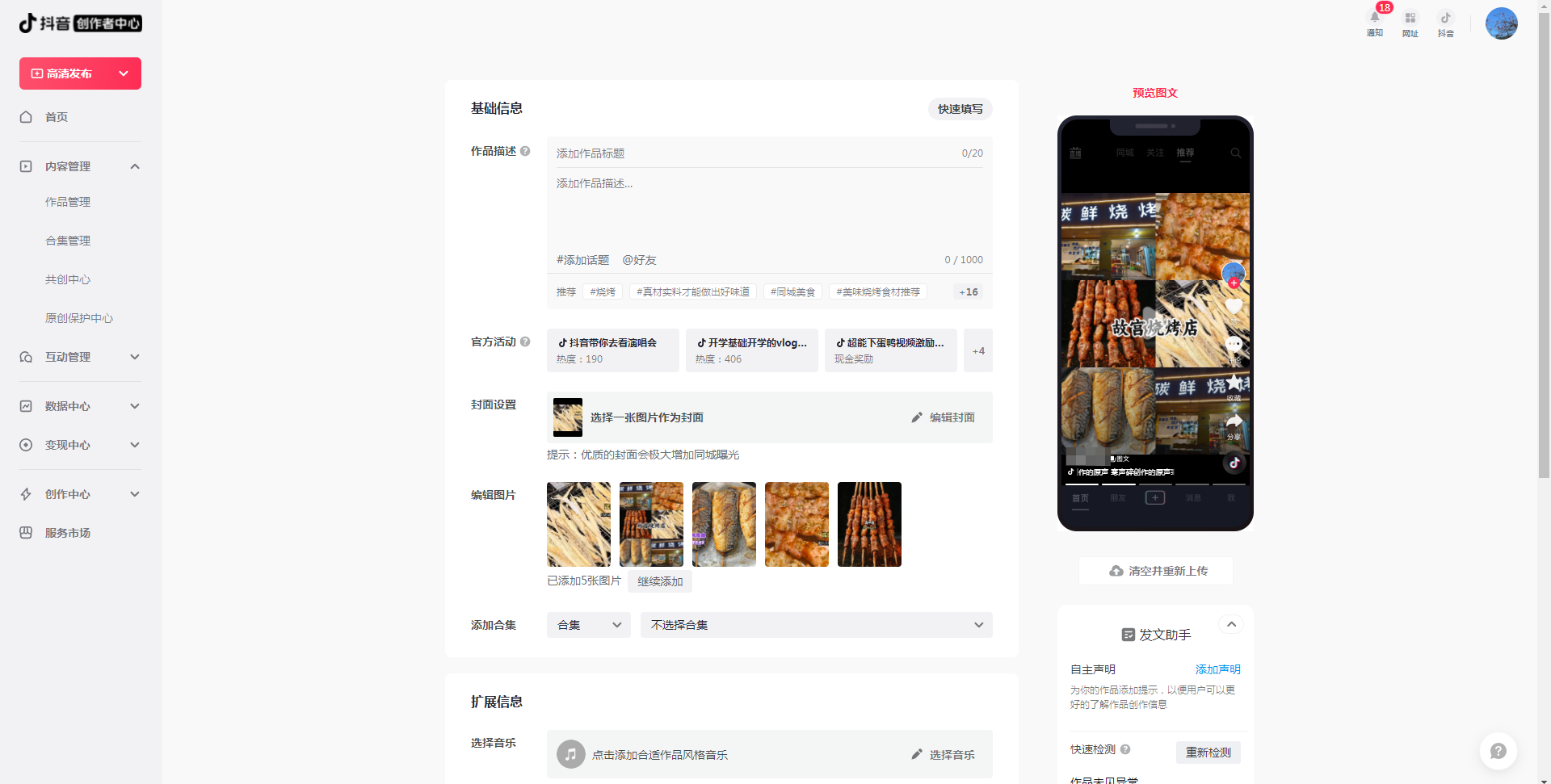Open the user profile avatar
The image size is (1551, 784).
point(1502,23)
